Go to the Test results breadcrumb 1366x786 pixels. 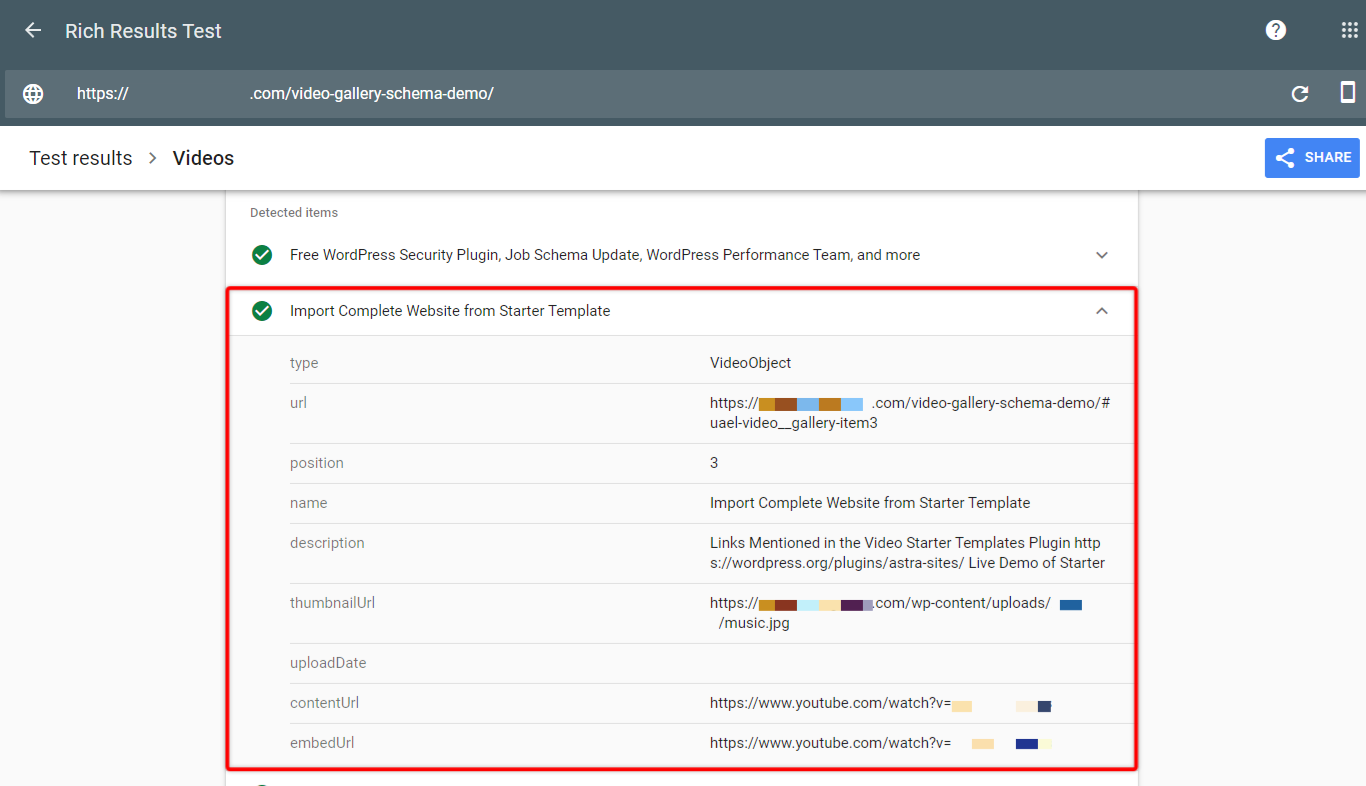pyautogui.click(x=81, y=158)
